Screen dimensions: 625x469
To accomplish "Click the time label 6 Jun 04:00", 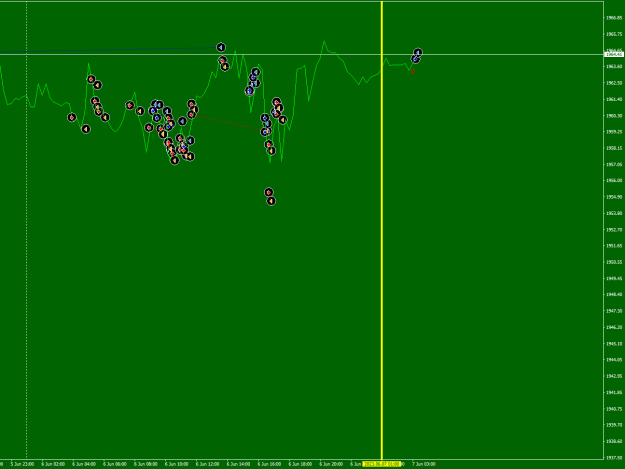I will pos(84,464).
